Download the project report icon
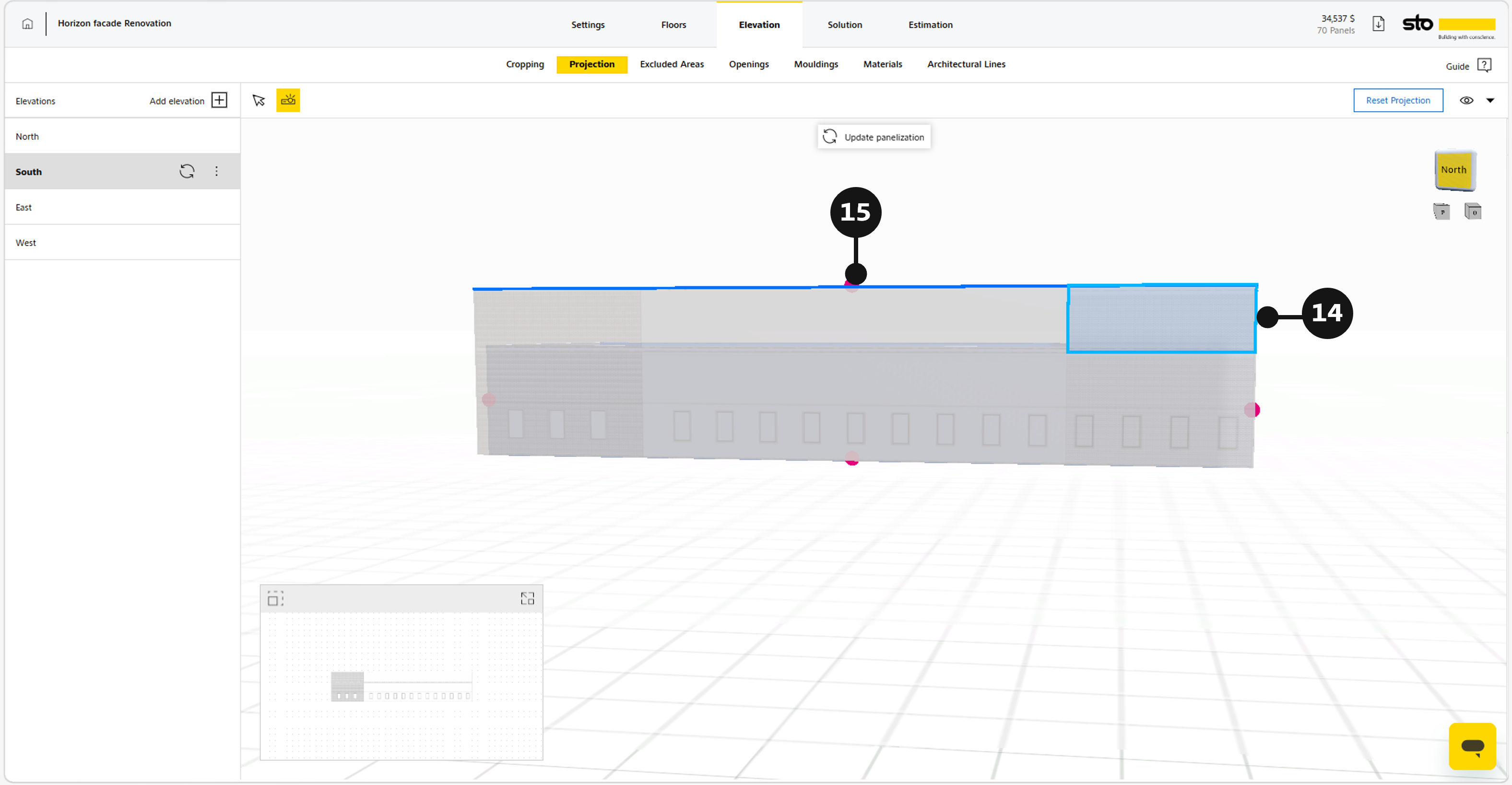The width and height of the screenshot is (1512, 785). click(x=1378, y=24)
